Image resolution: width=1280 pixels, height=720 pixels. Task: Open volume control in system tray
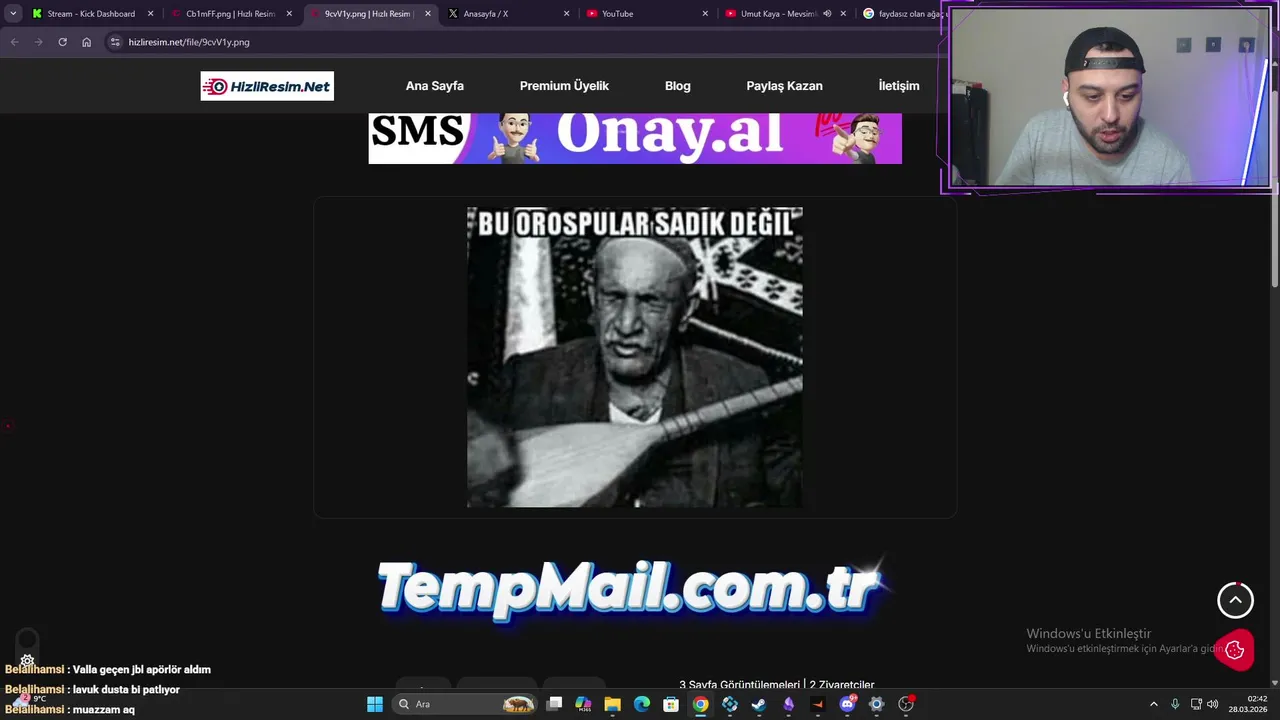1213,704
